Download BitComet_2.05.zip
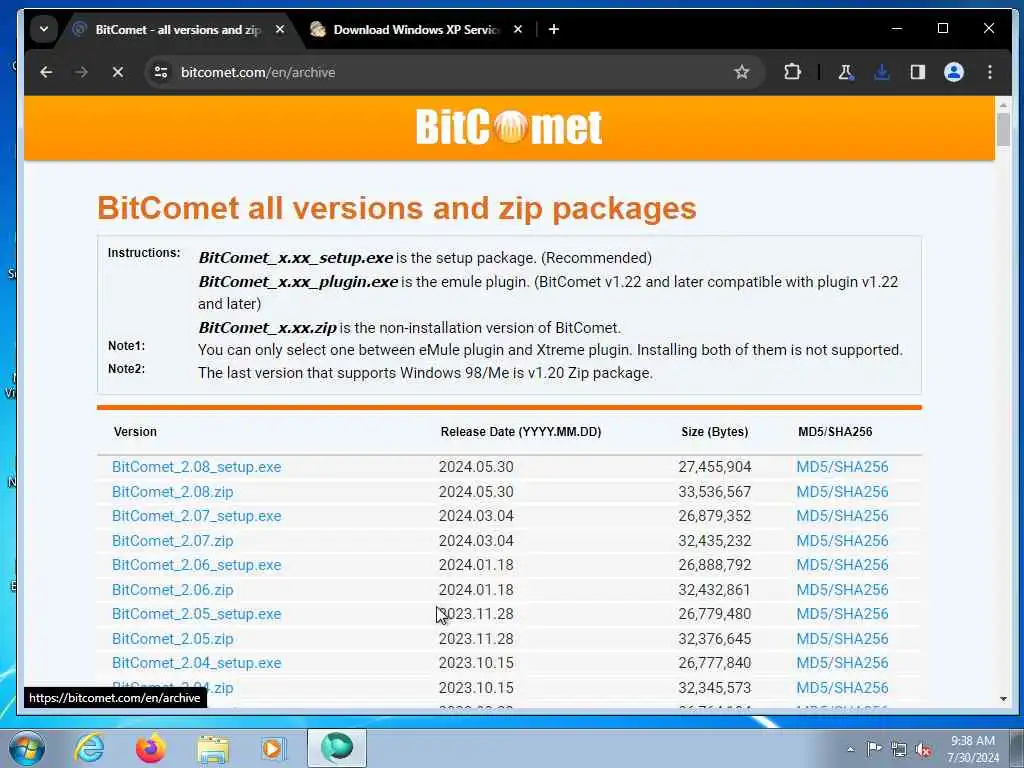This screenshot has height=768, width=1024. 172,639
